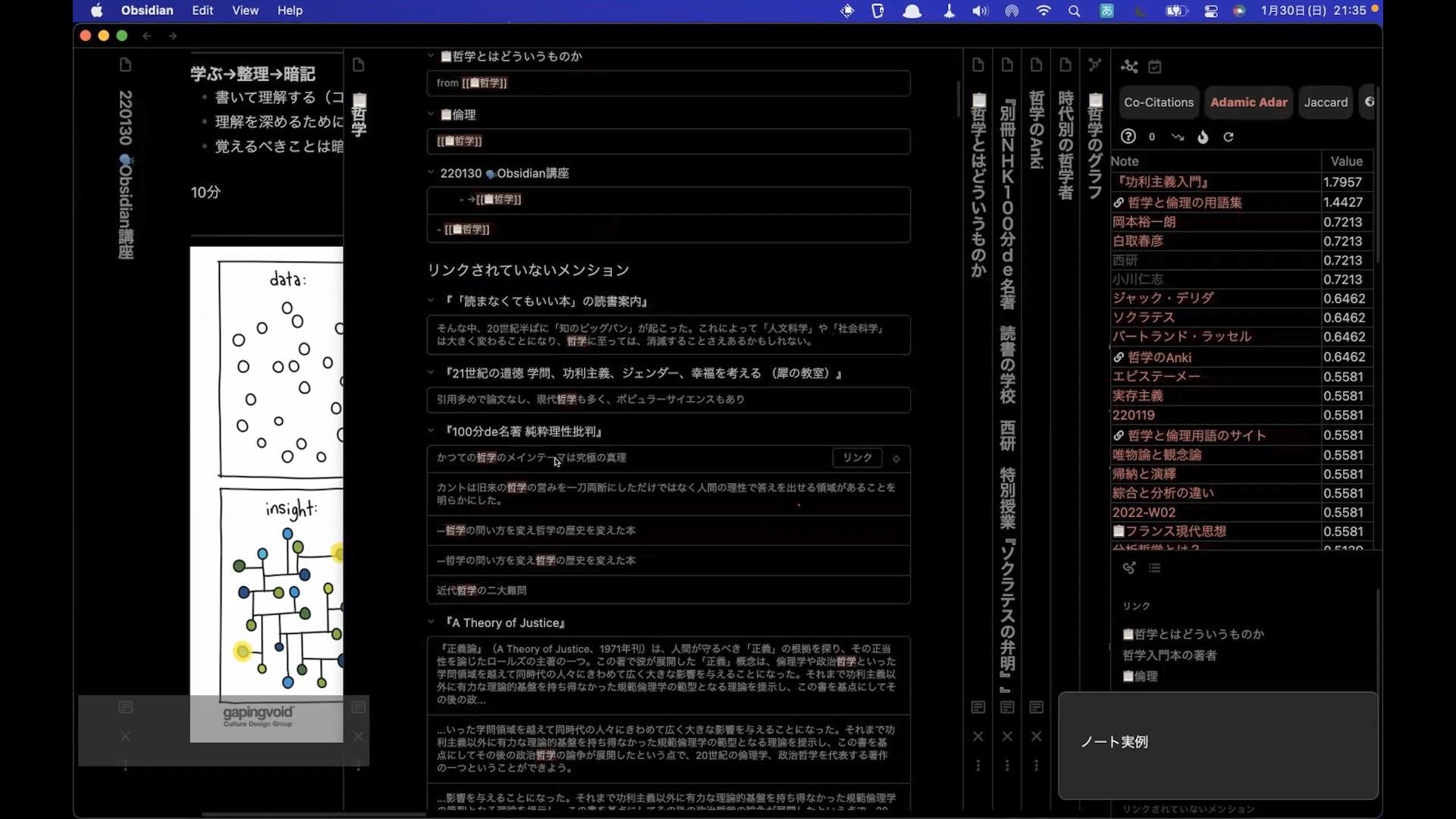This screenshot has width=1456, height=819.
Task: Collapse the 220130 Obsidian講座 backlink group
Action: tap(431, 173)
